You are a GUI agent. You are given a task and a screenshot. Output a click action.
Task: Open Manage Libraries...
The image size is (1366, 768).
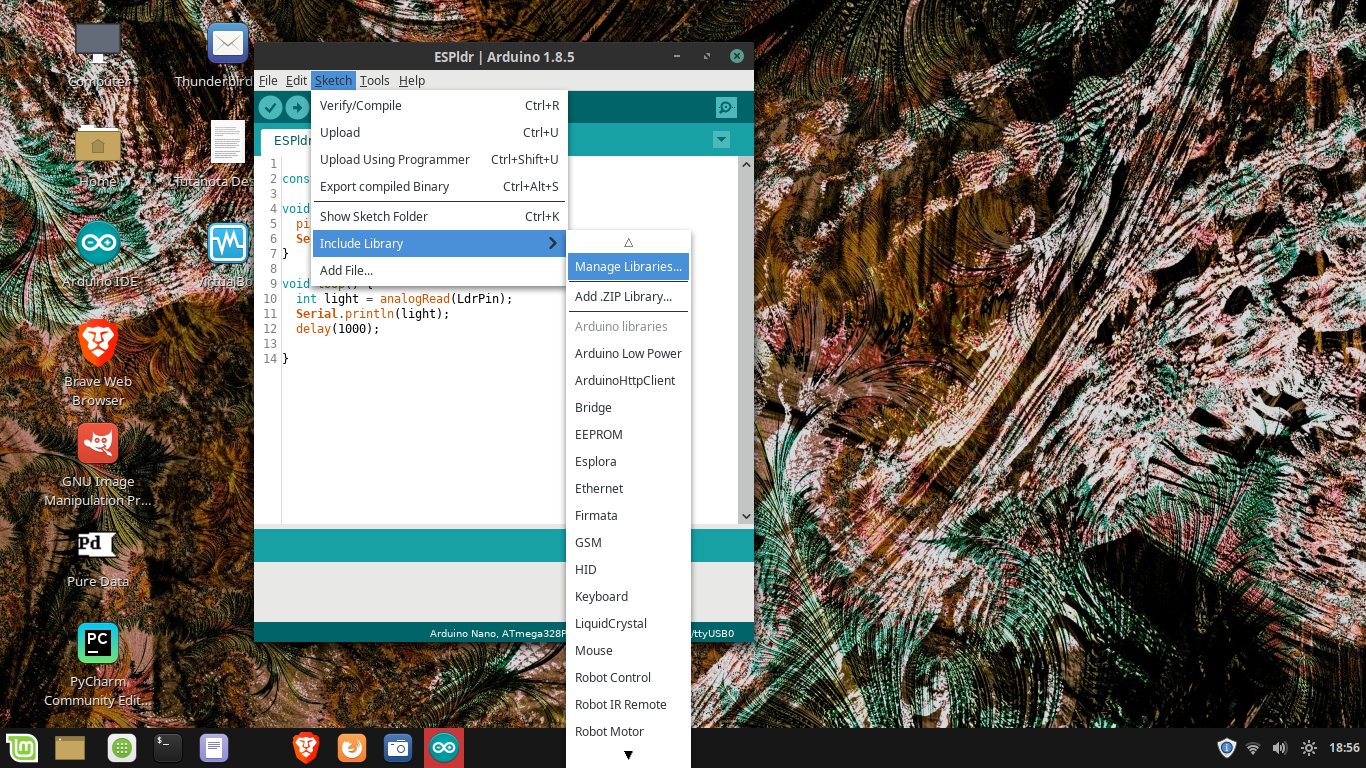628,266
